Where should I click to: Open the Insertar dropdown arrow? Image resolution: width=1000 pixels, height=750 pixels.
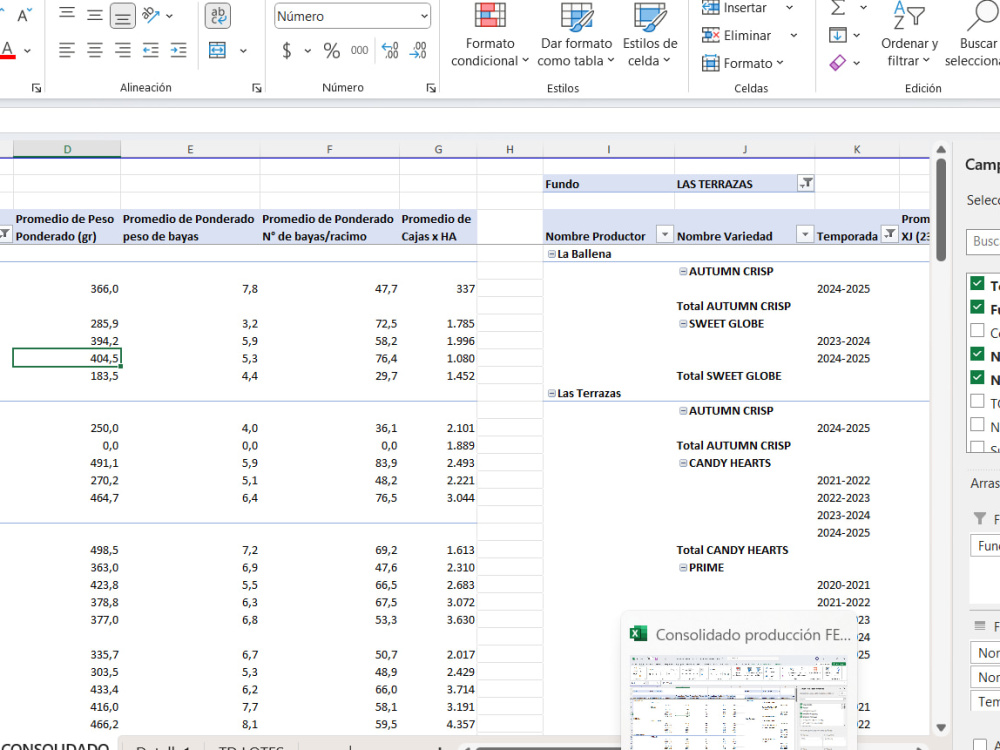790,8
